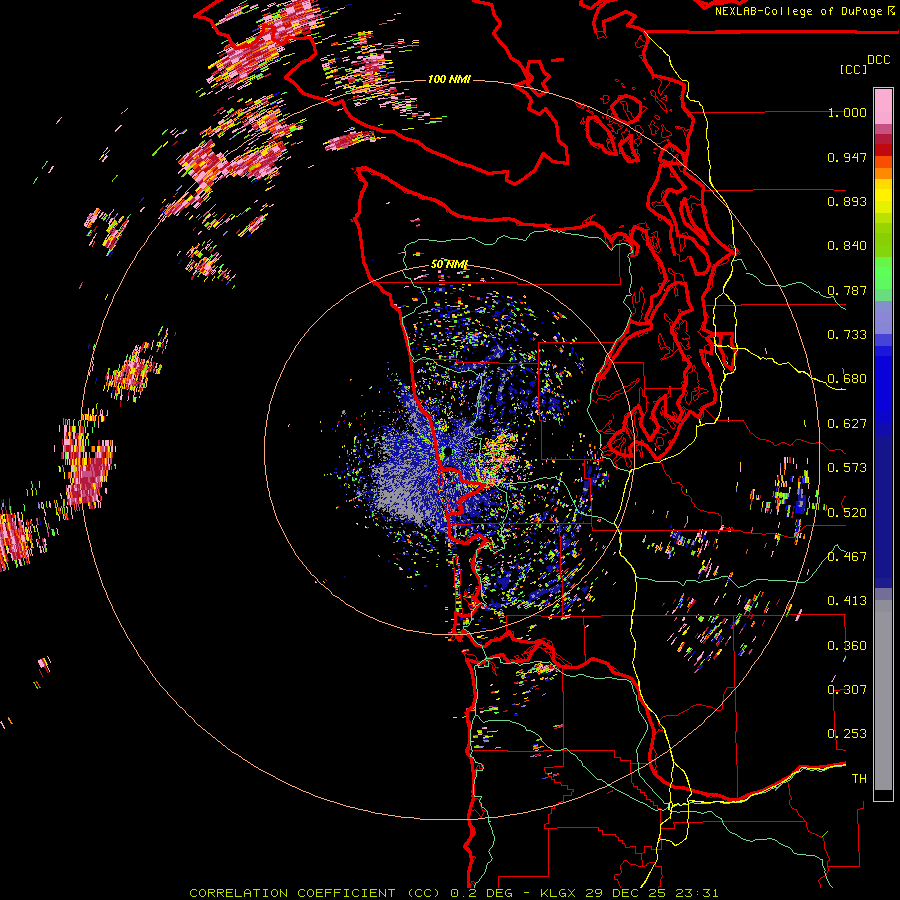Pick the gray segment near 0.307

click(883, 695)
